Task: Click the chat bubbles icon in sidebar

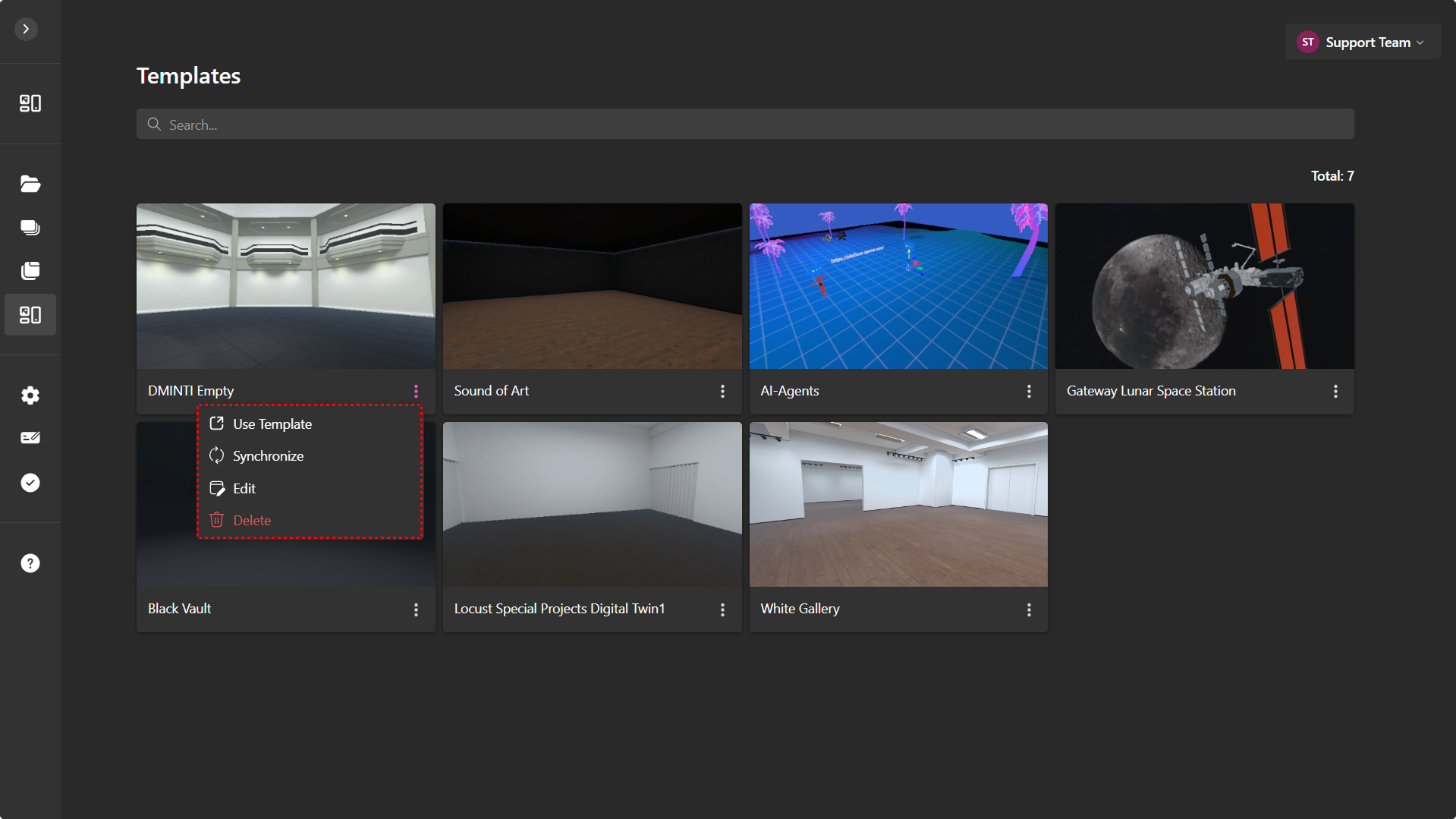Action: [30, 228]
